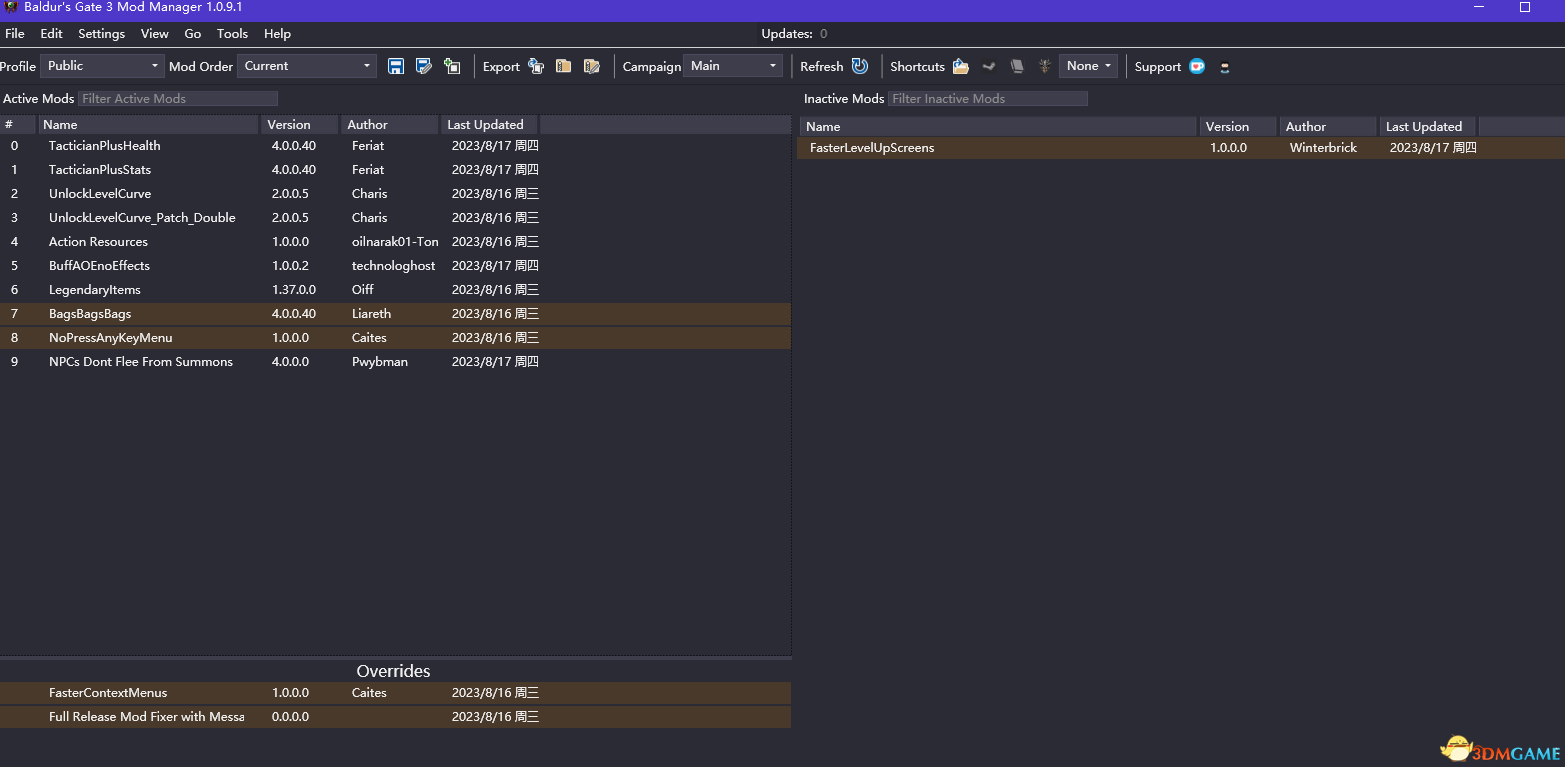Click the export archive as icon

pyautogui.click(x=592, y=66)
